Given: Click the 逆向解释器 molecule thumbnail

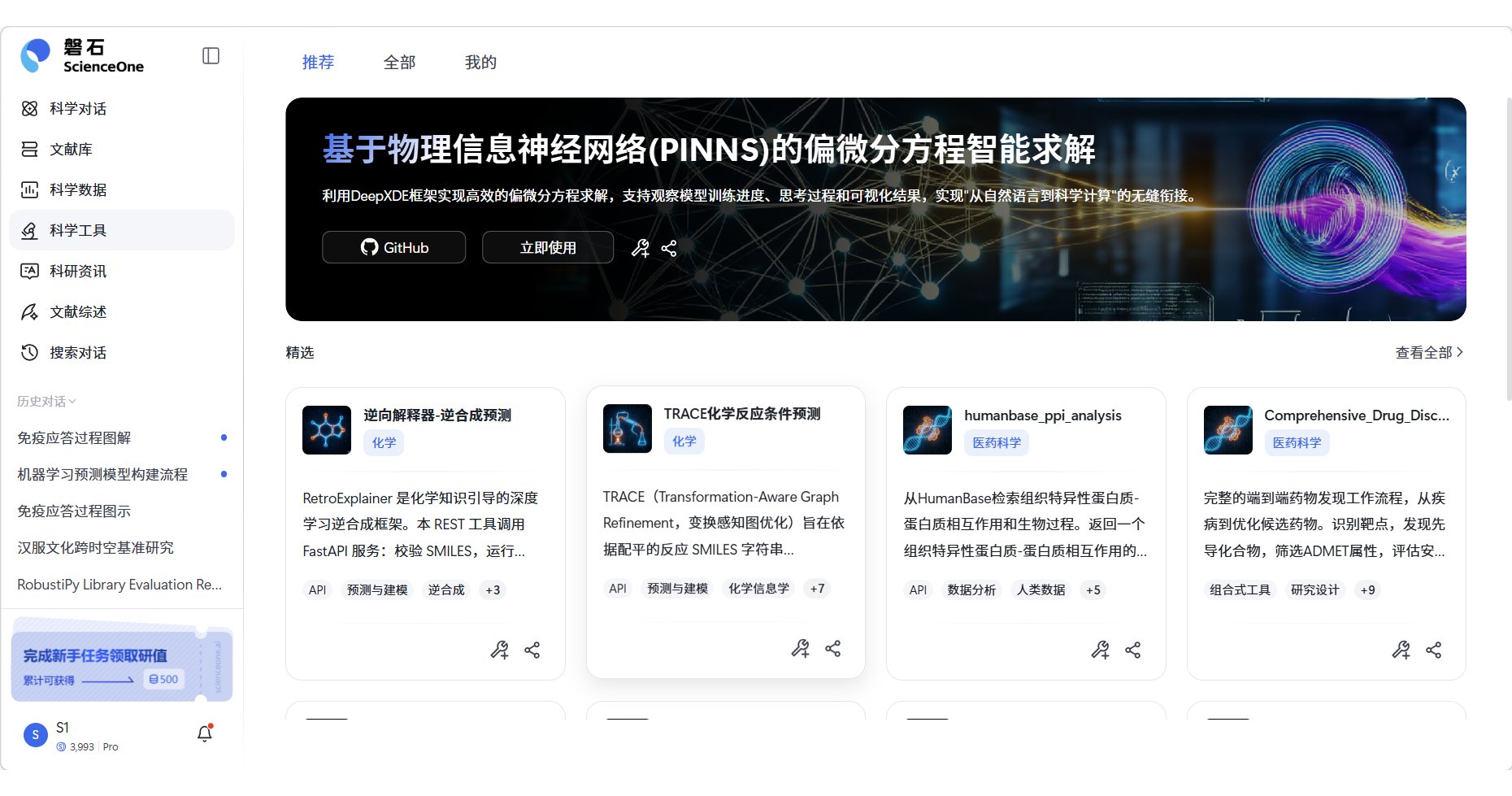Looking at the screenshot, I should click(x=327, y=429).
